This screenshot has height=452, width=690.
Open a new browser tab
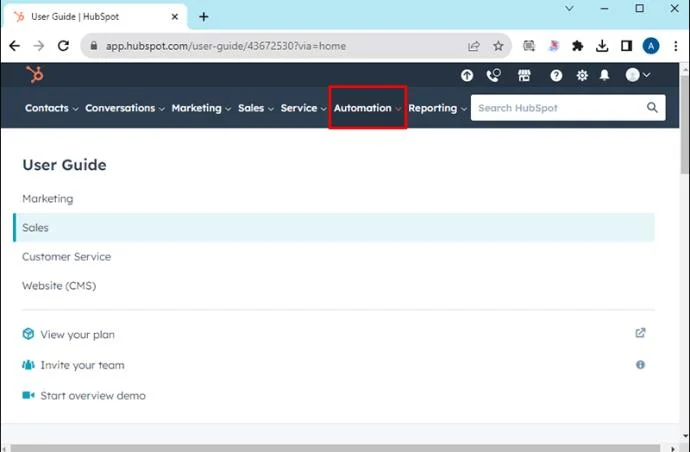[203, 17]
